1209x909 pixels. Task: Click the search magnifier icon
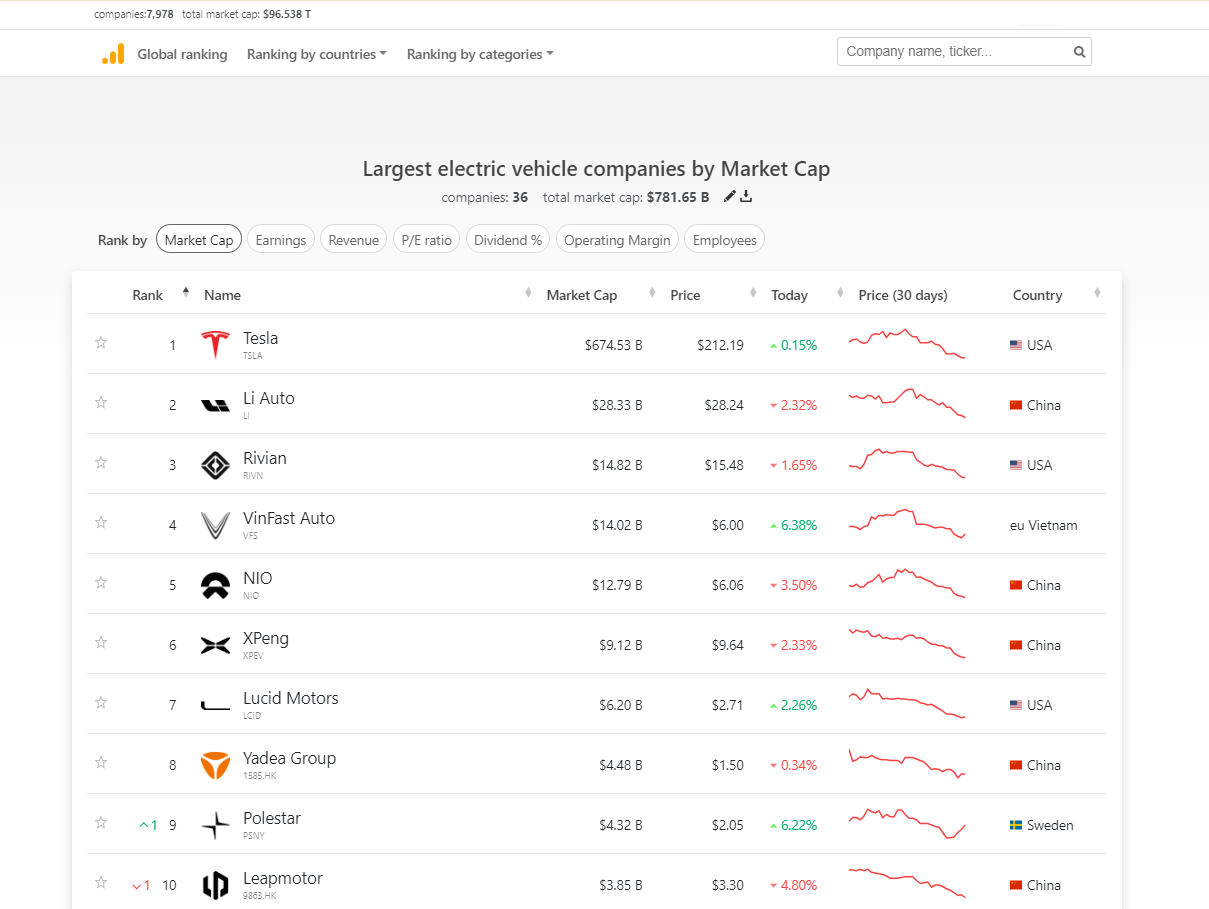coord(1079,52)
